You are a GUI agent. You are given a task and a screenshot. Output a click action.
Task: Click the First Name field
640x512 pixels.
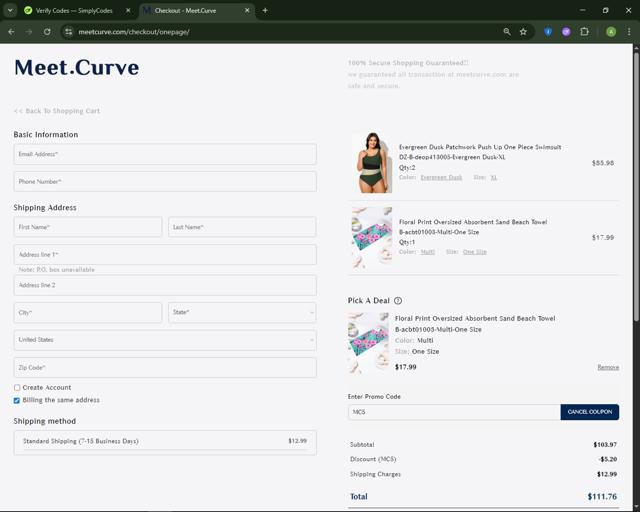coord(88,227)
